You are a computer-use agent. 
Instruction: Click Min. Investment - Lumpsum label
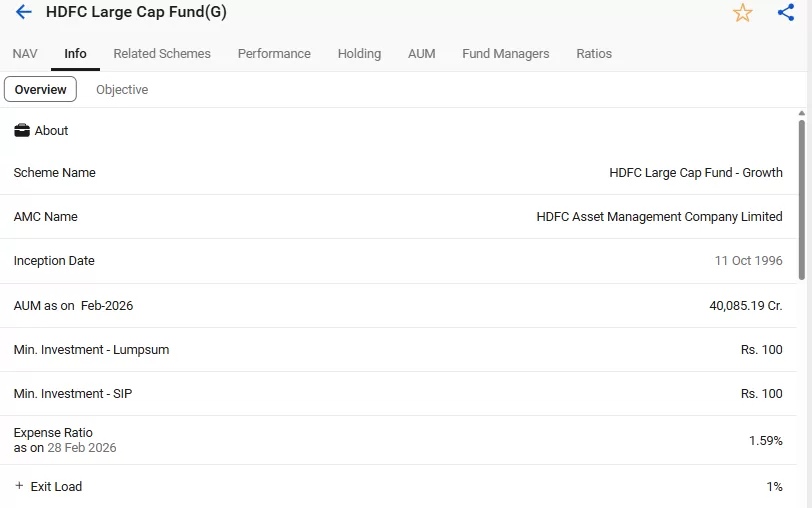(x=91, y=350)
